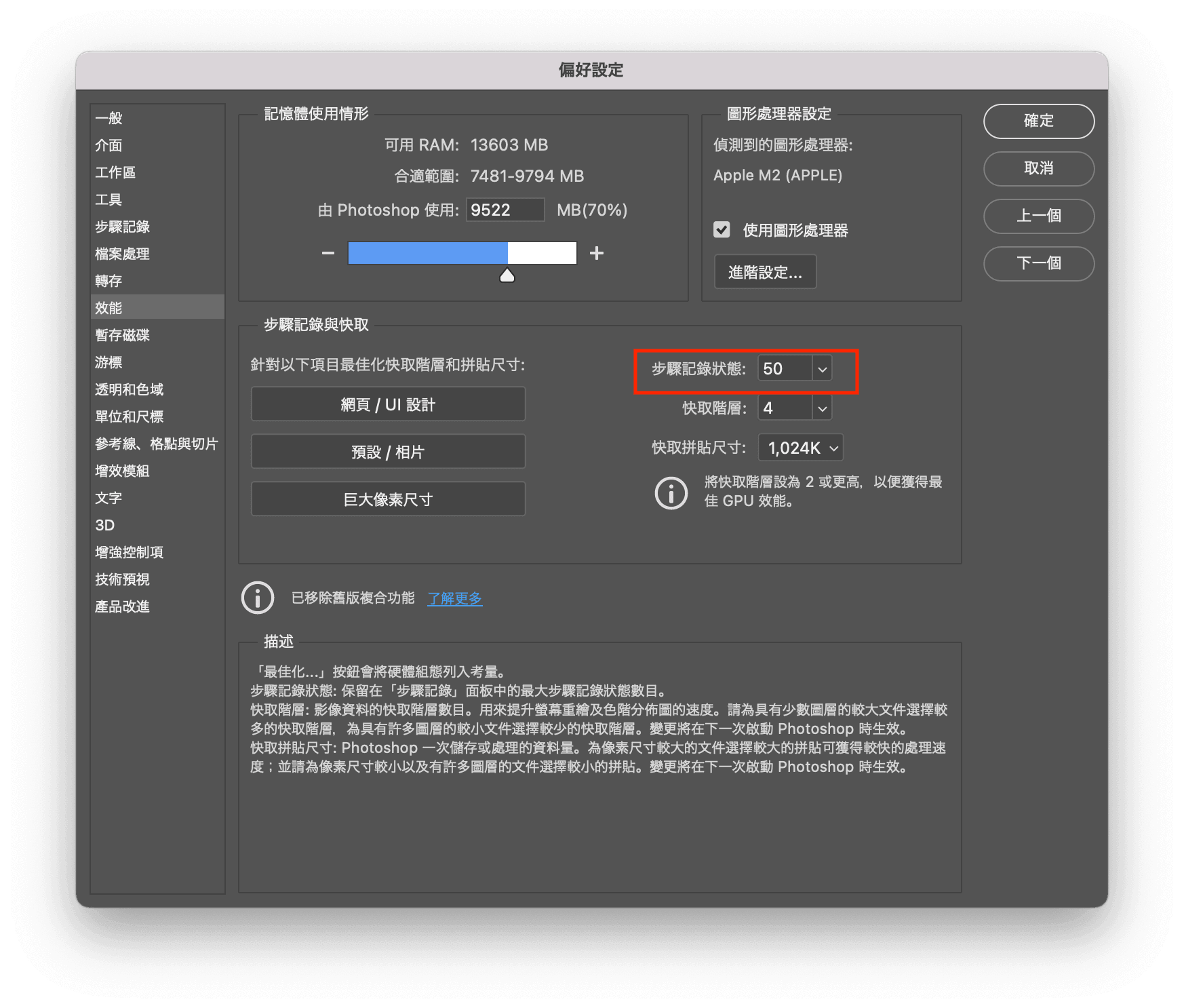Screen dimensions: 1184x1008
Task: Click the 7481-9794 MB range value
Action: (x=527, y=176)
